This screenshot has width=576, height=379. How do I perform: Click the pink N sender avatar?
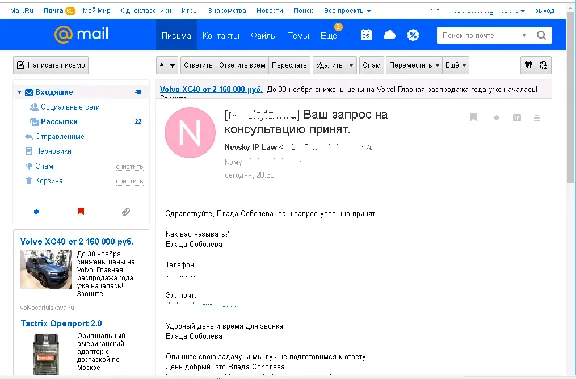(x=190, y=133)
